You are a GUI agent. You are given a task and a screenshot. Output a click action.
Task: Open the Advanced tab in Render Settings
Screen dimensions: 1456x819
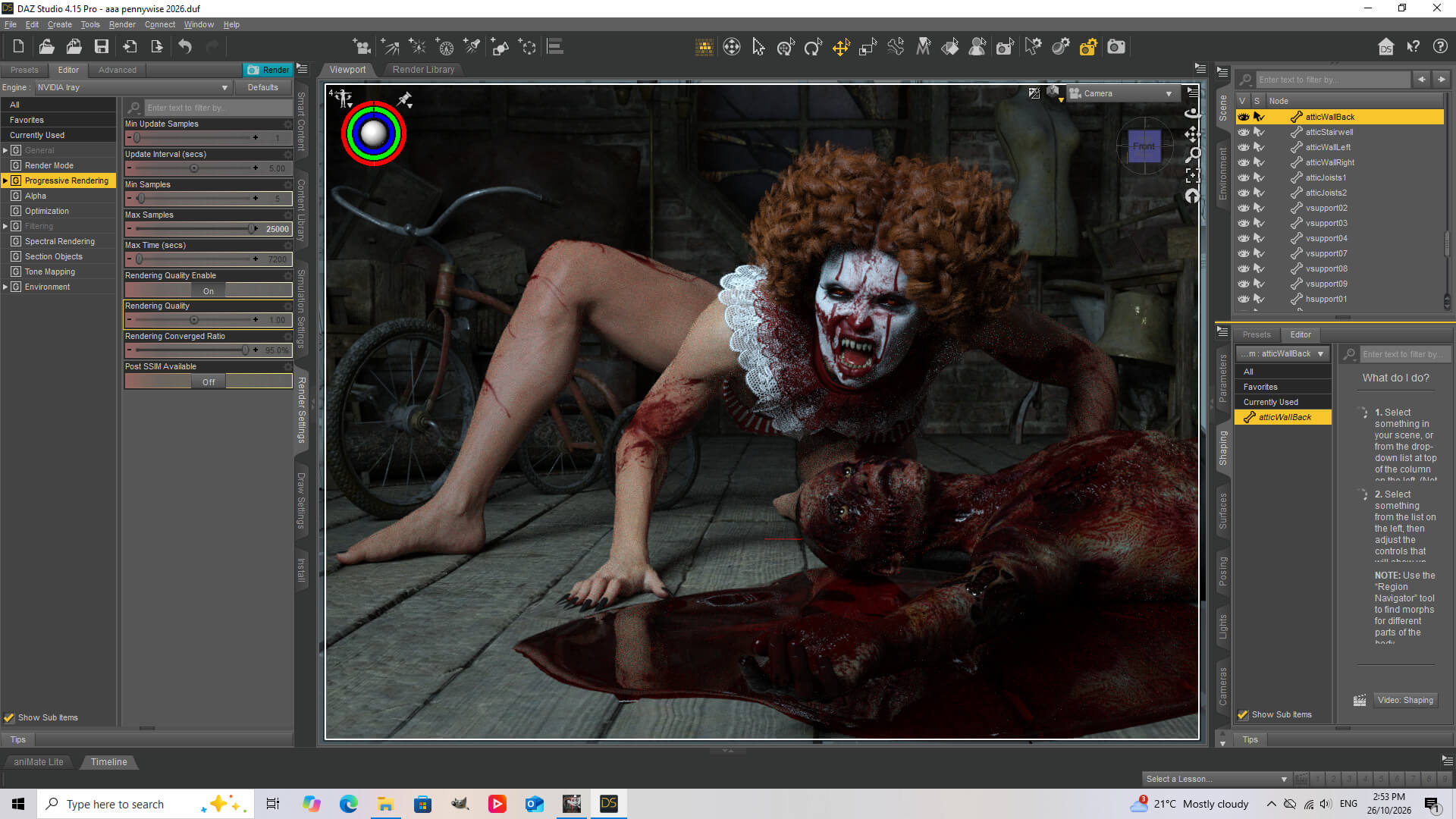[118, 70]
